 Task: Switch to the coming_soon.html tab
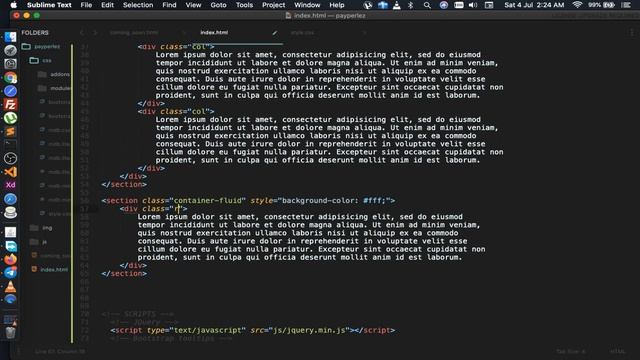134,33
